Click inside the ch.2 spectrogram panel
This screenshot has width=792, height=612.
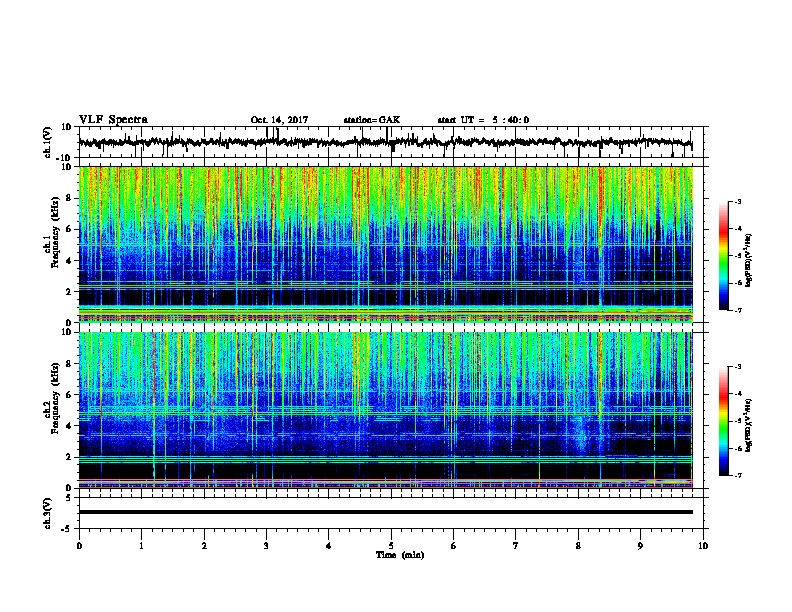386,410
